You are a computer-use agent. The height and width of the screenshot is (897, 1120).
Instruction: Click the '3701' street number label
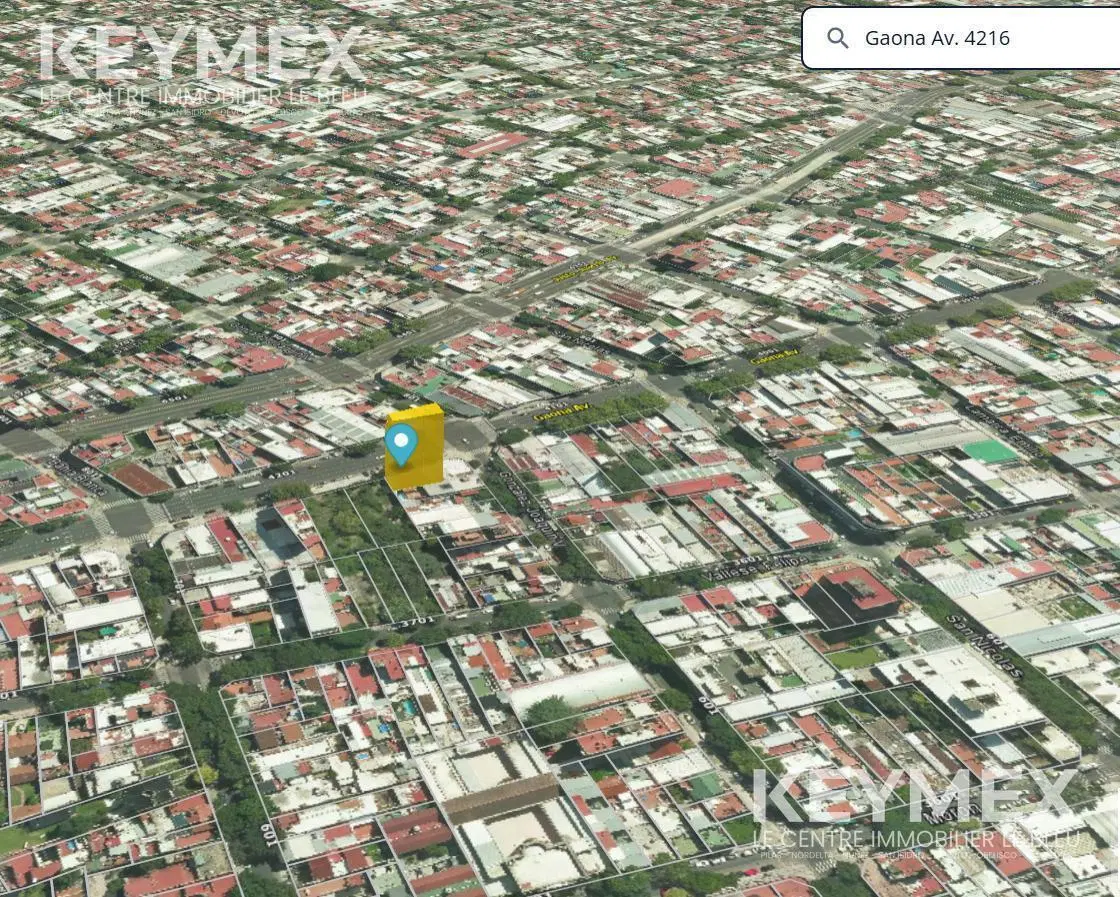416,623
